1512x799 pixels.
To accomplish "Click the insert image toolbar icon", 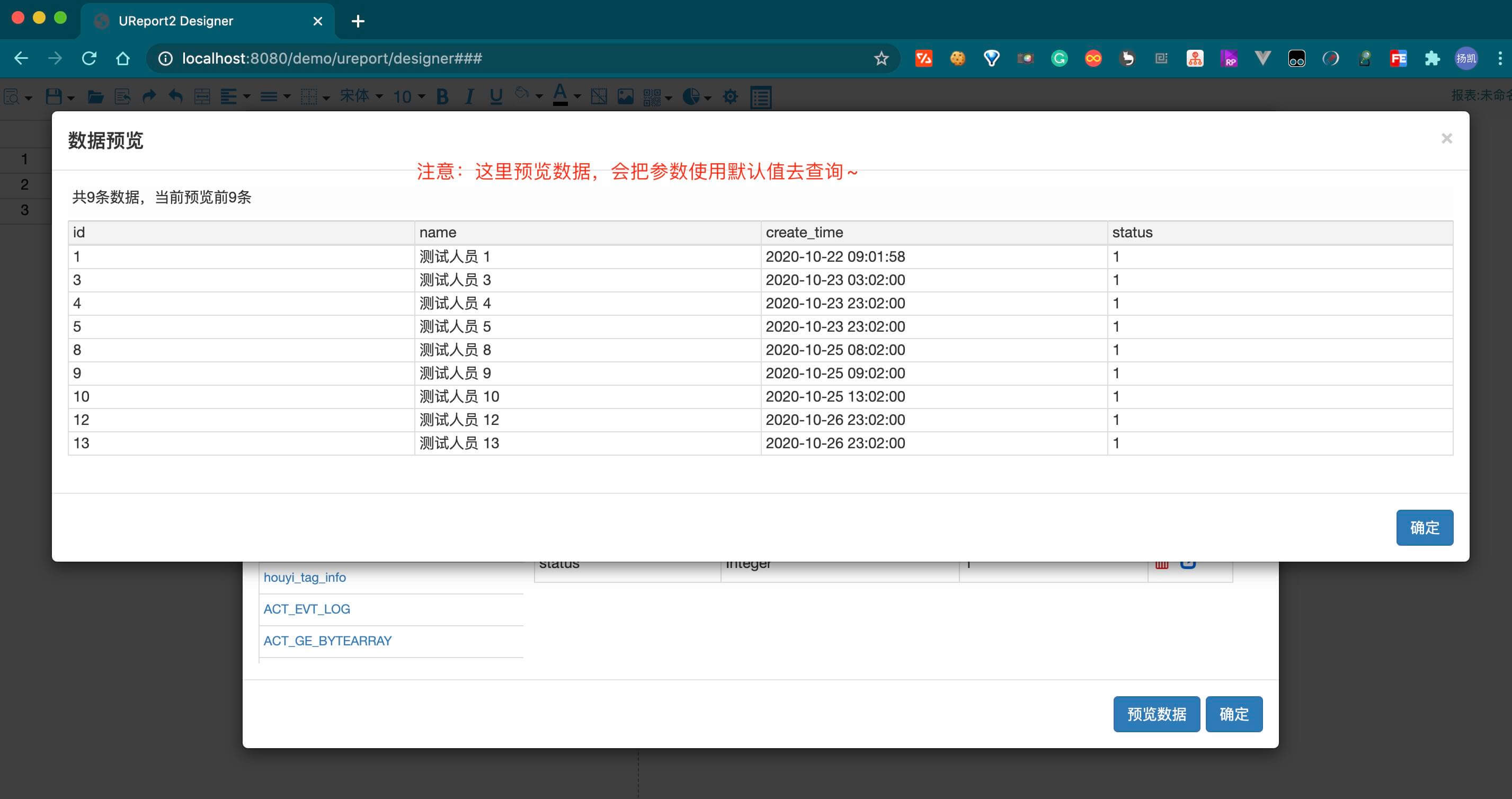I will click(x=625, y=96).
